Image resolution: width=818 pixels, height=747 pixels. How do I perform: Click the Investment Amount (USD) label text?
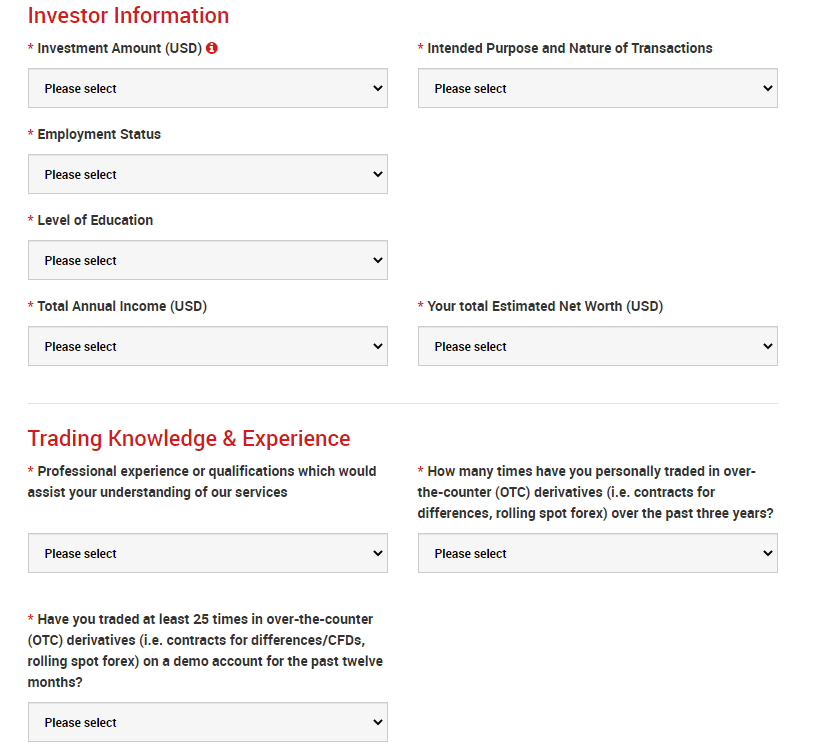pos(119,48)
